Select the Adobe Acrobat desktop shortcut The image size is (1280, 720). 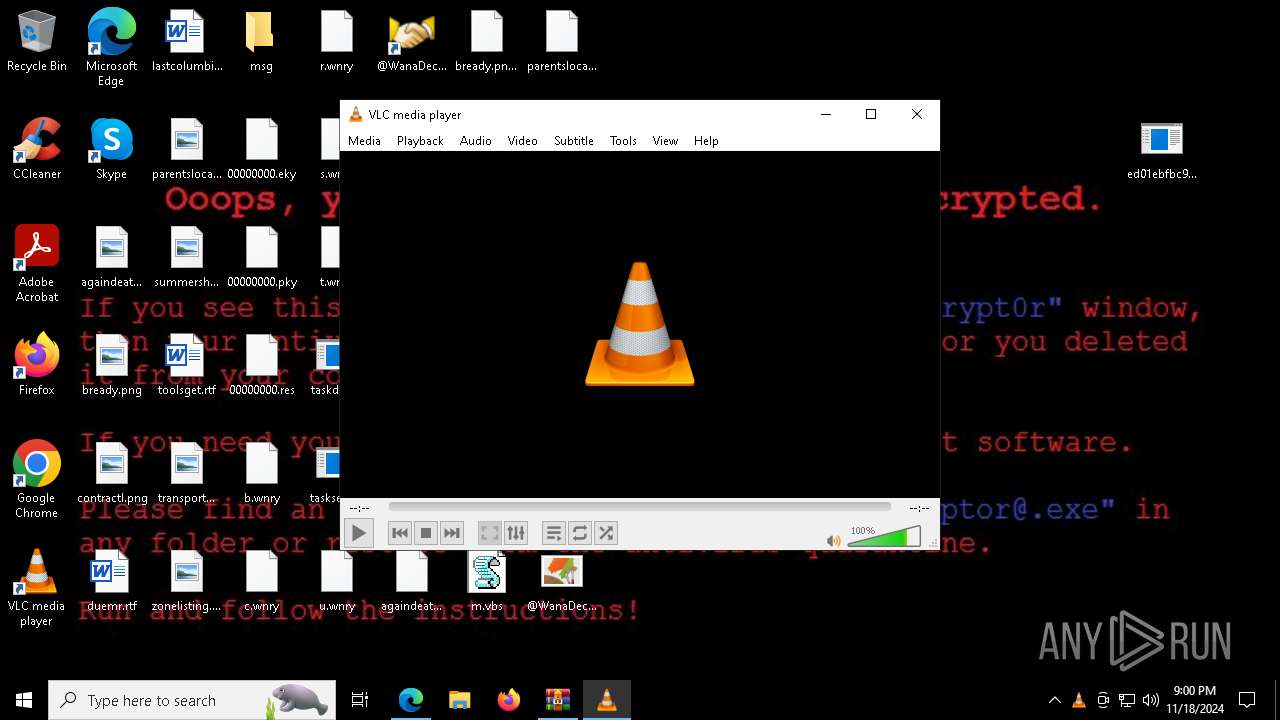[37, 264]
